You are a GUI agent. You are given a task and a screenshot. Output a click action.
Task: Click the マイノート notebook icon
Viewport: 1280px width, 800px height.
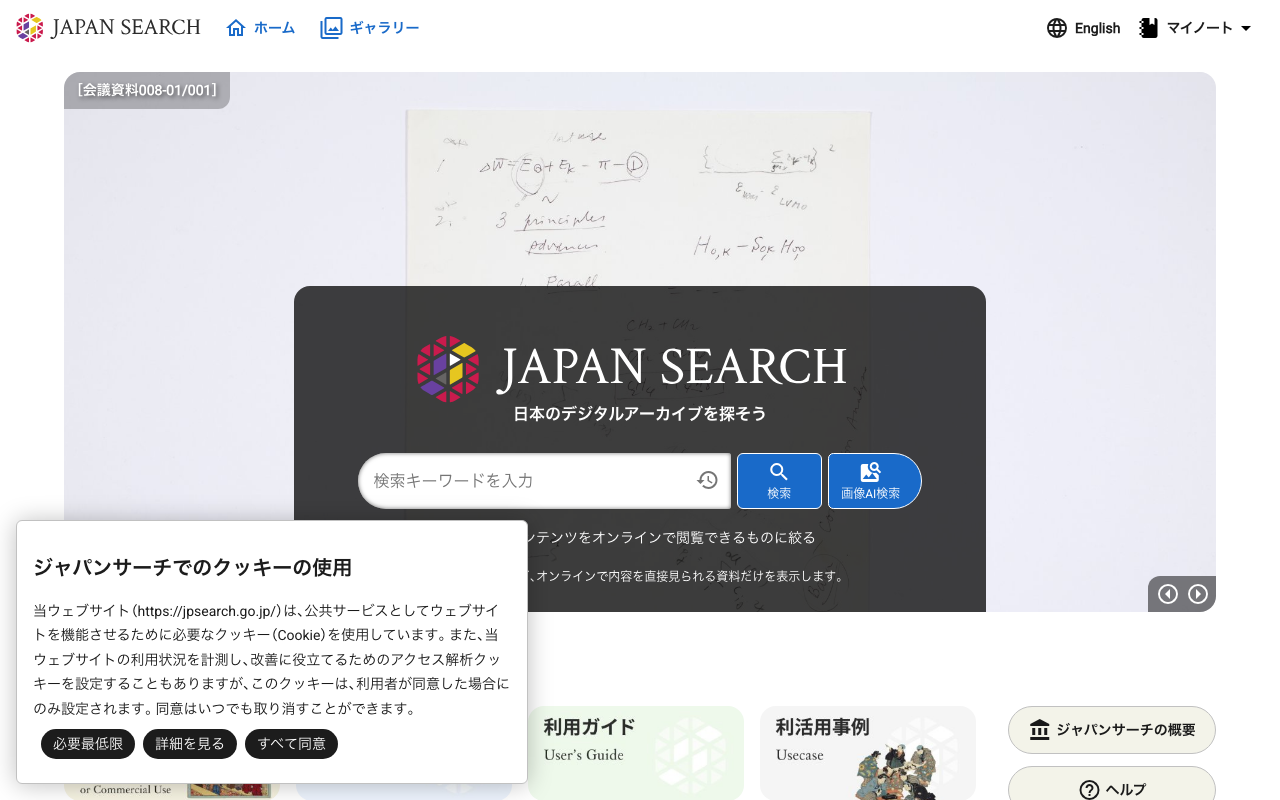(x=1146, y=27)
